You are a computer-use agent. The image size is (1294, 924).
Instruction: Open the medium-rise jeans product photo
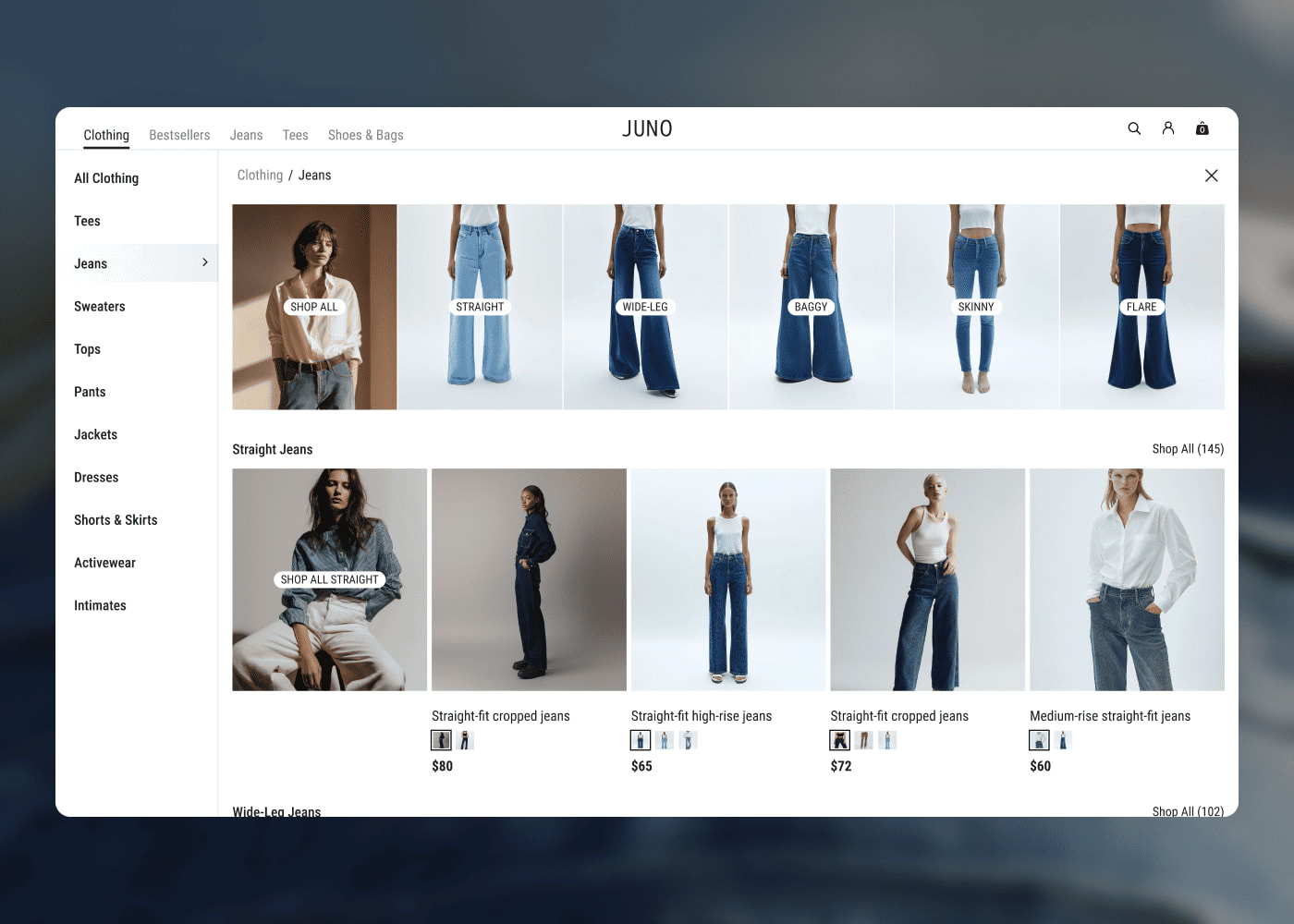1127,579
